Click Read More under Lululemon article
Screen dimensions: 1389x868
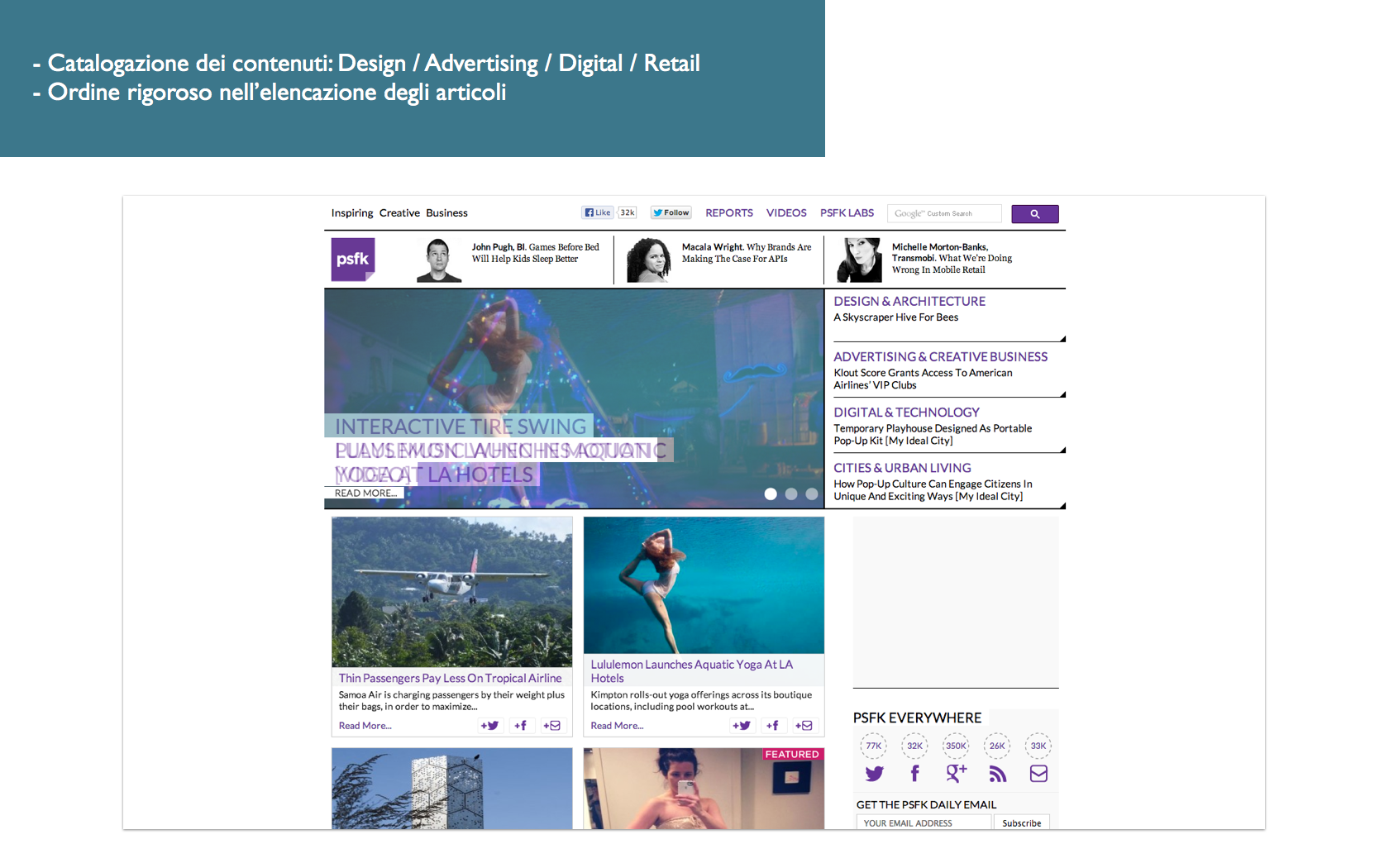pos(617,726)
